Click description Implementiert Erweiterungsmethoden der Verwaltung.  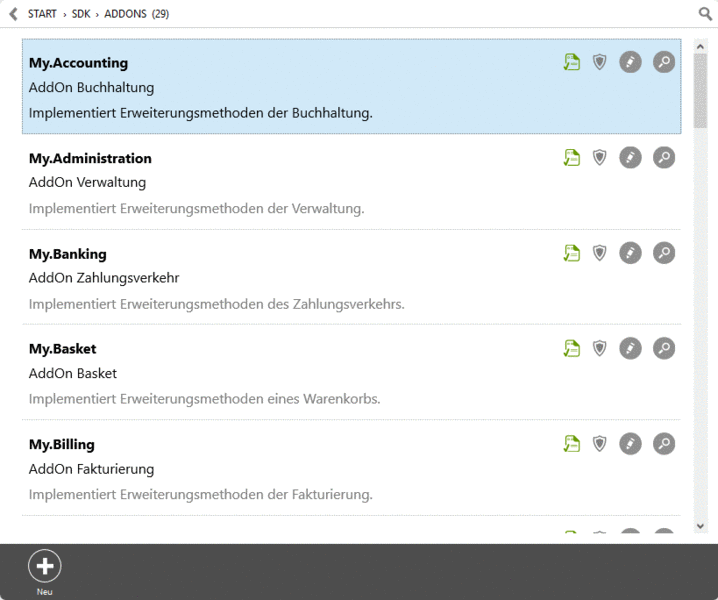(x=196, y=209)
